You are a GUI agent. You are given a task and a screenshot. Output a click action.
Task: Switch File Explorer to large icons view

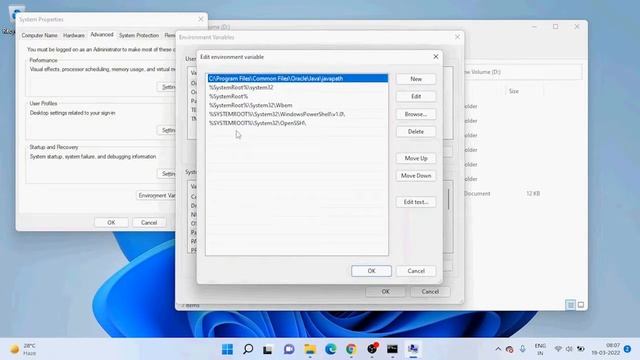580,304
